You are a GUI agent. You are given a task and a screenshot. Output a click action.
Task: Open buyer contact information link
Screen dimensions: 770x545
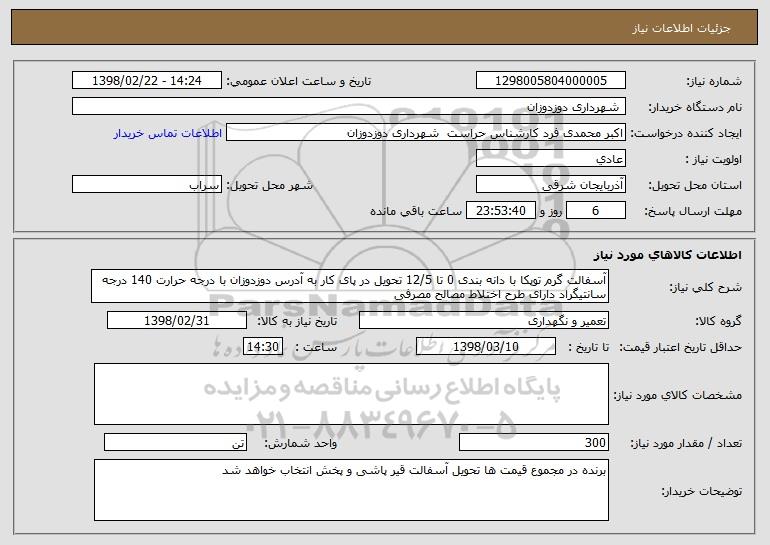coord(168,133)
